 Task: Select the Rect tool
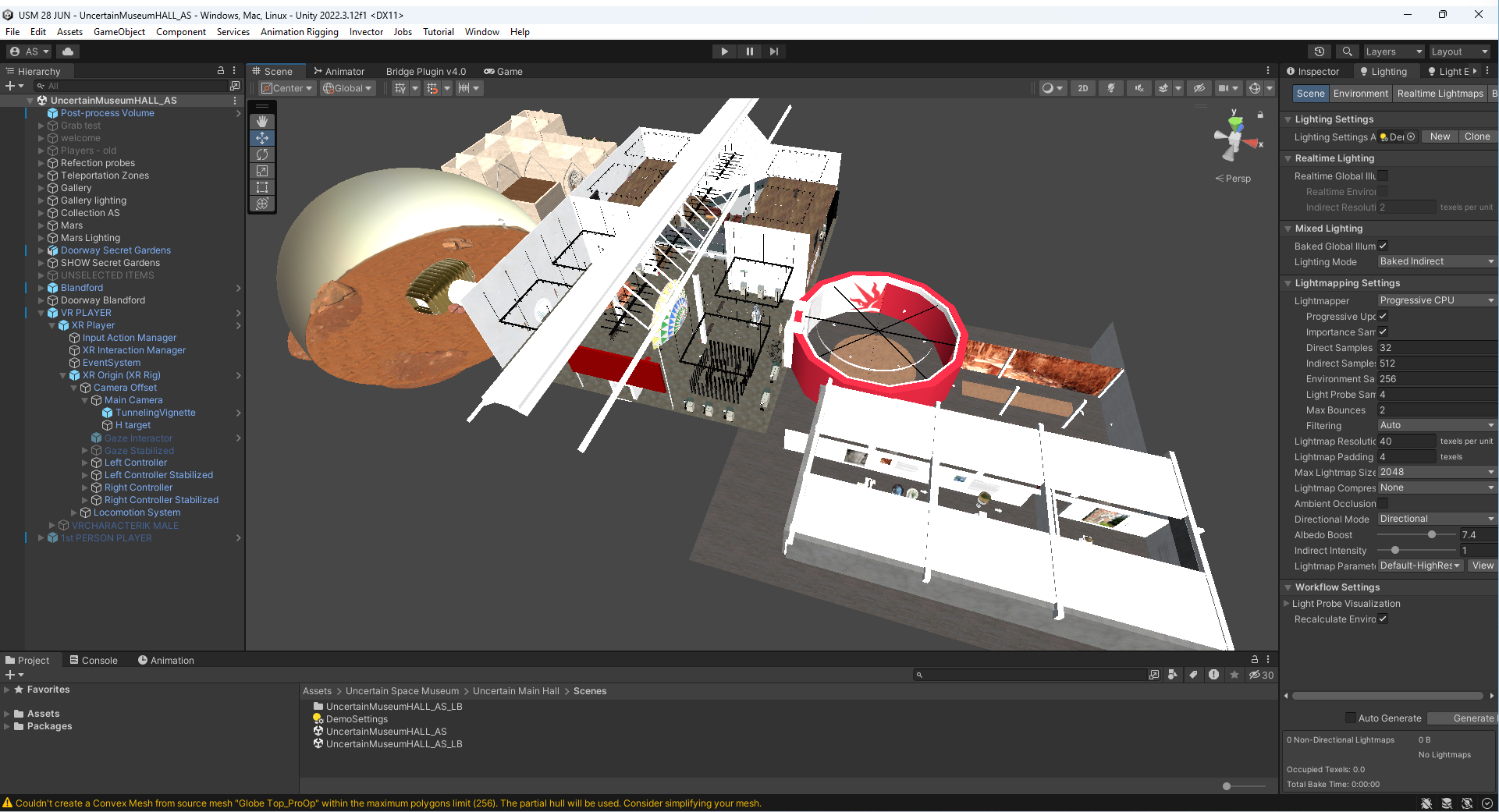[262, 187]
